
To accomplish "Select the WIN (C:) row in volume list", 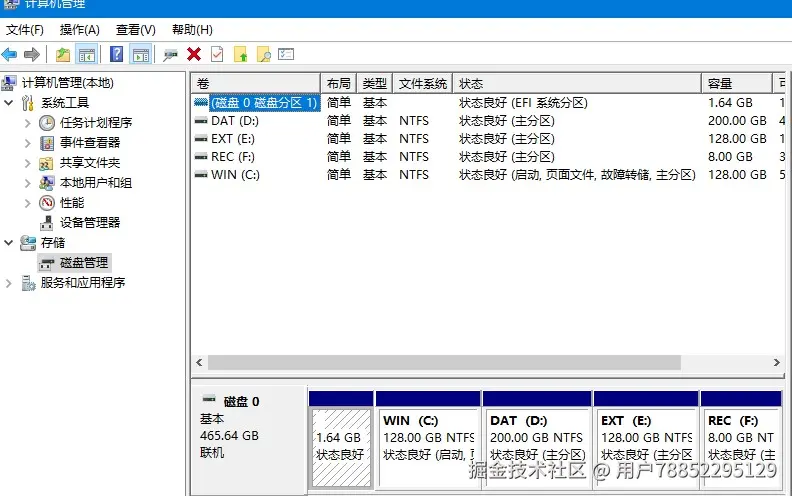I will click(x=488, y=175).
